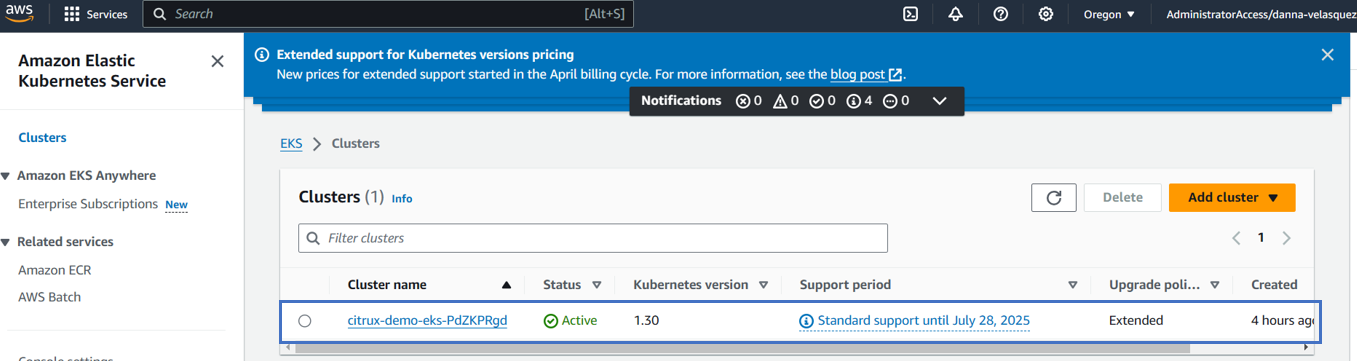Open Amazon ECR from the sidebar
This screenshot has height=361, width=1357.
coord(55,270)
